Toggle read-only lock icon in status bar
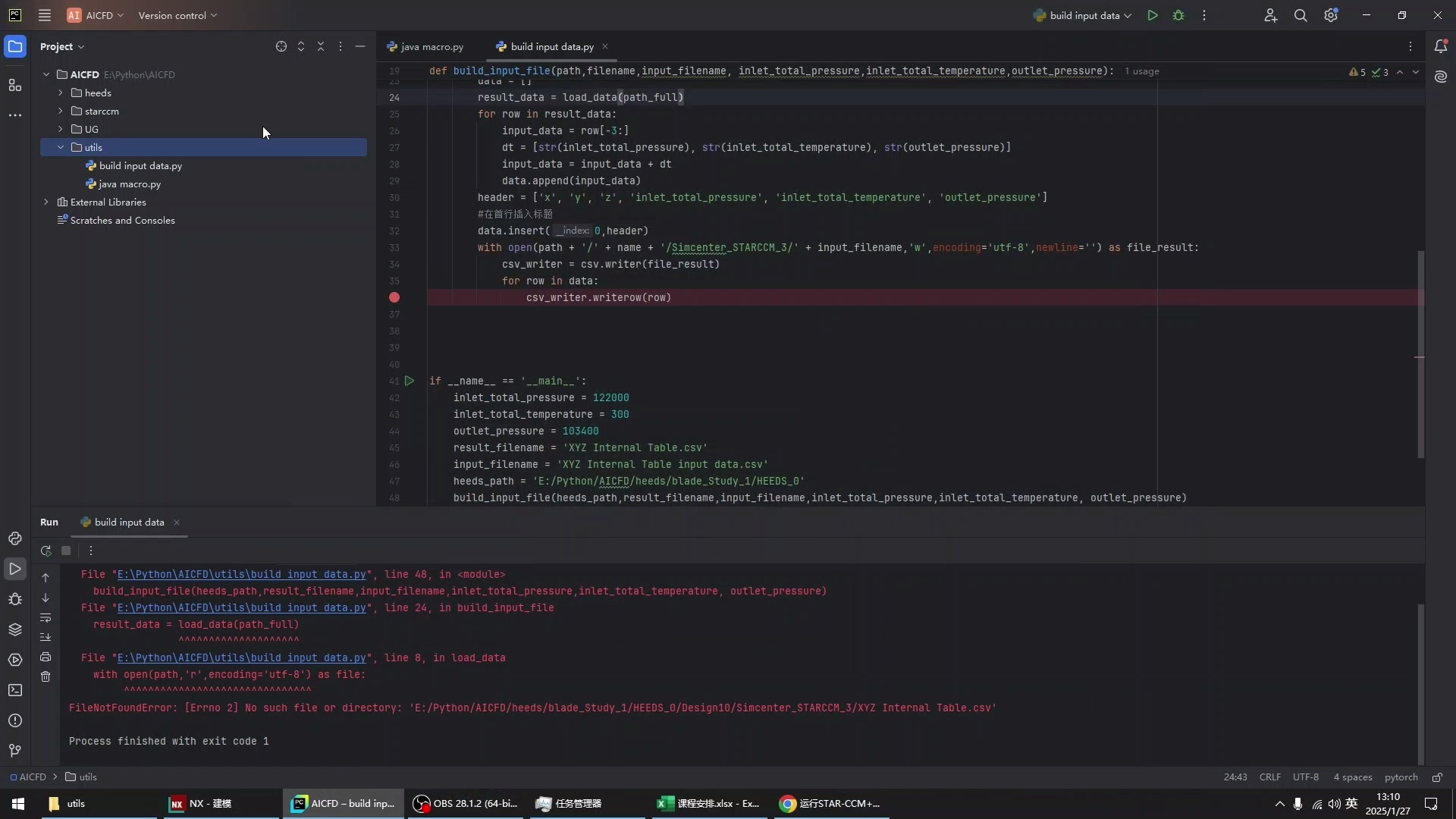Viewport: 1456px width, 819px height. (1437, 777)
